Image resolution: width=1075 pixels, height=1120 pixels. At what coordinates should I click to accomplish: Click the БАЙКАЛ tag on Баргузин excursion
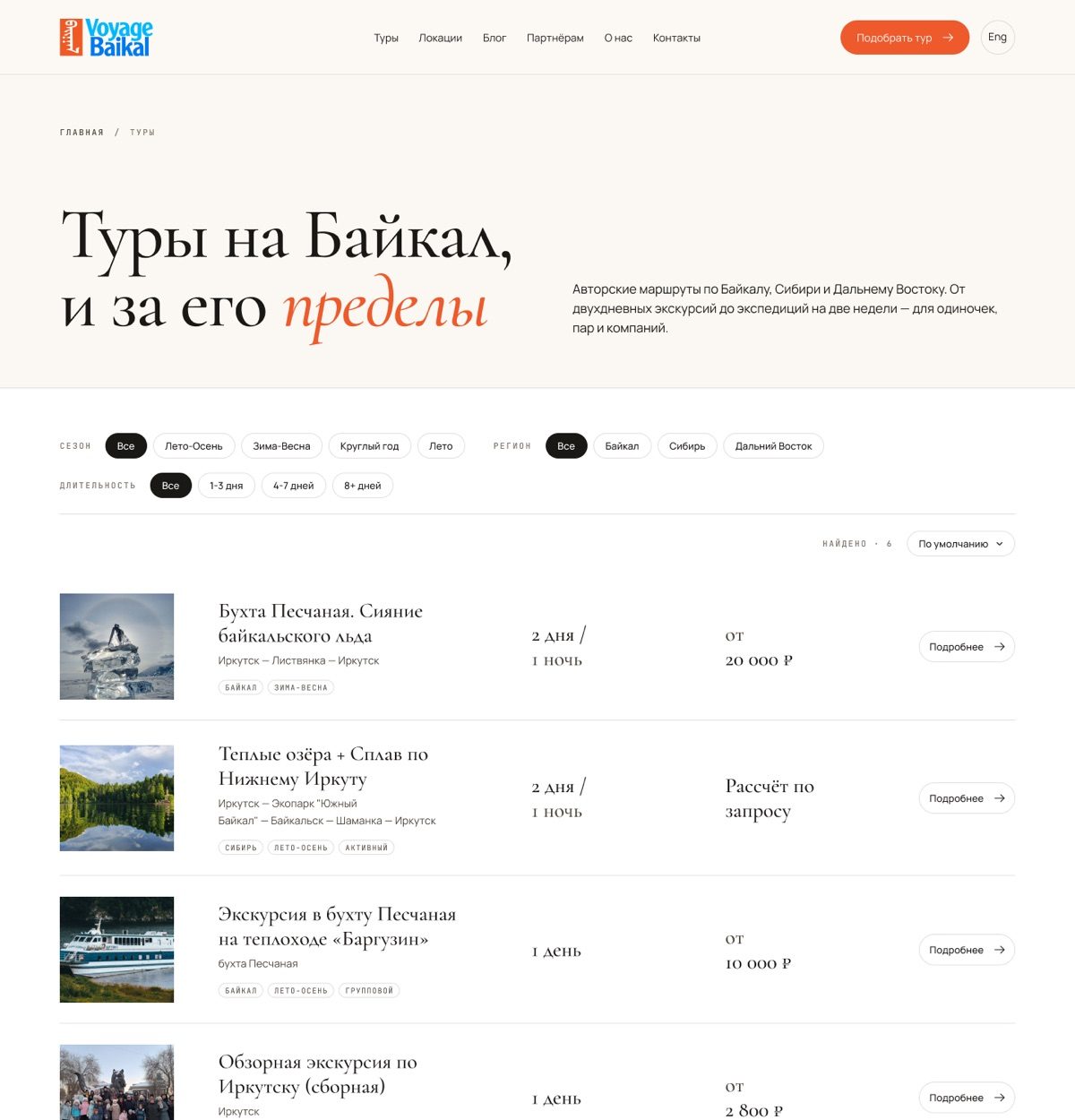point(241,991)
